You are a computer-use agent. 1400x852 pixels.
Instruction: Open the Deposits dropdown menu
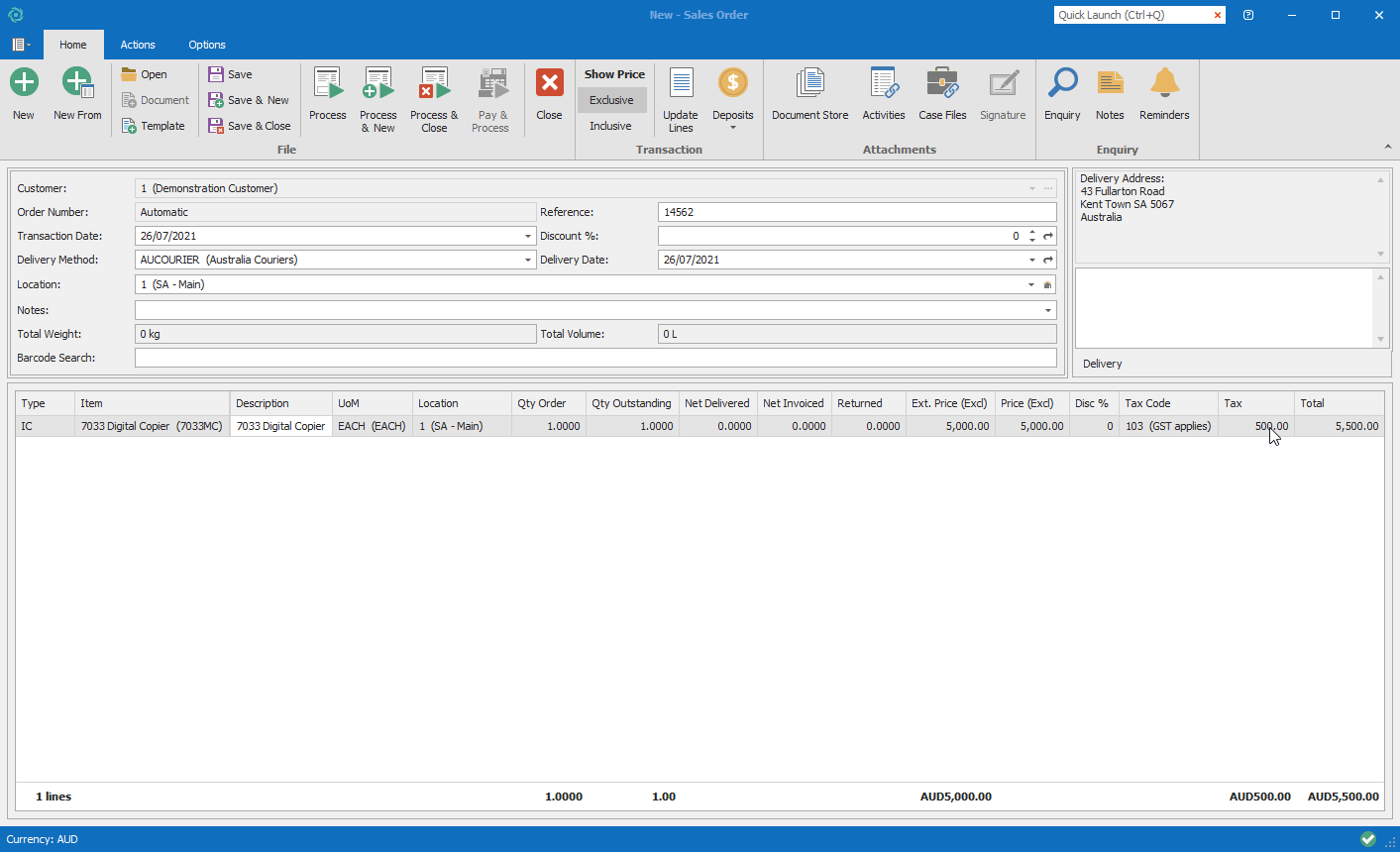coord(733,127)
